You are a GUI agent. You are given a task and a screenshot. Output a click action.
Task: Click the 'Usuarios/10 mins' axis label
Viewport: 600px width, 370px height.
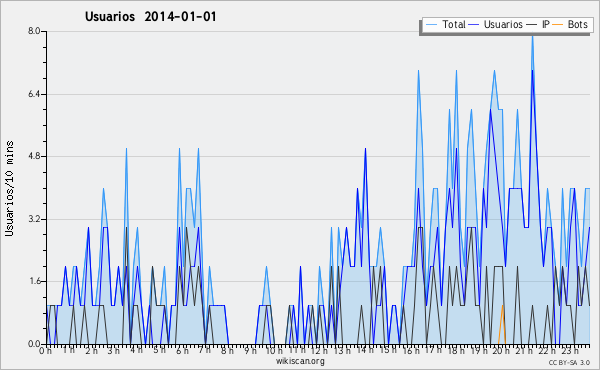coord(9,188)
